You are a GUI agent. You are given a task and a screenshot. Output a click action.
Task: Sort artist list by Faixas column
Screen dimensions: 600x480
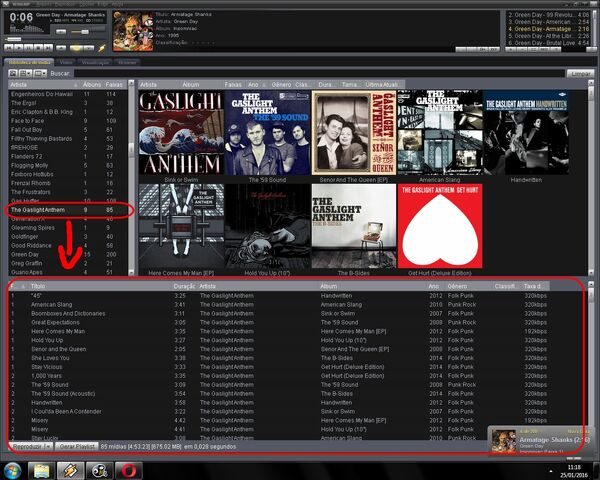pos(114,85)
